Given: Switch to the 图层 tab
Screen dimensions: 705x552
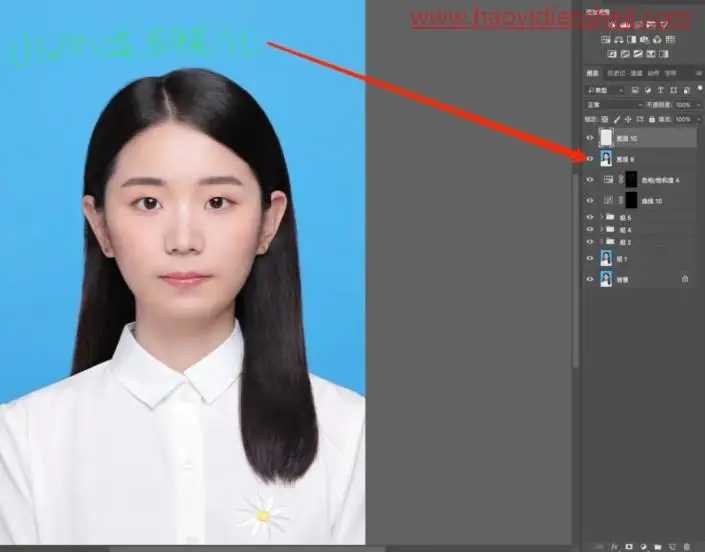Looking at the screenshot, I should pyautogui.click(x=592, y=73).
